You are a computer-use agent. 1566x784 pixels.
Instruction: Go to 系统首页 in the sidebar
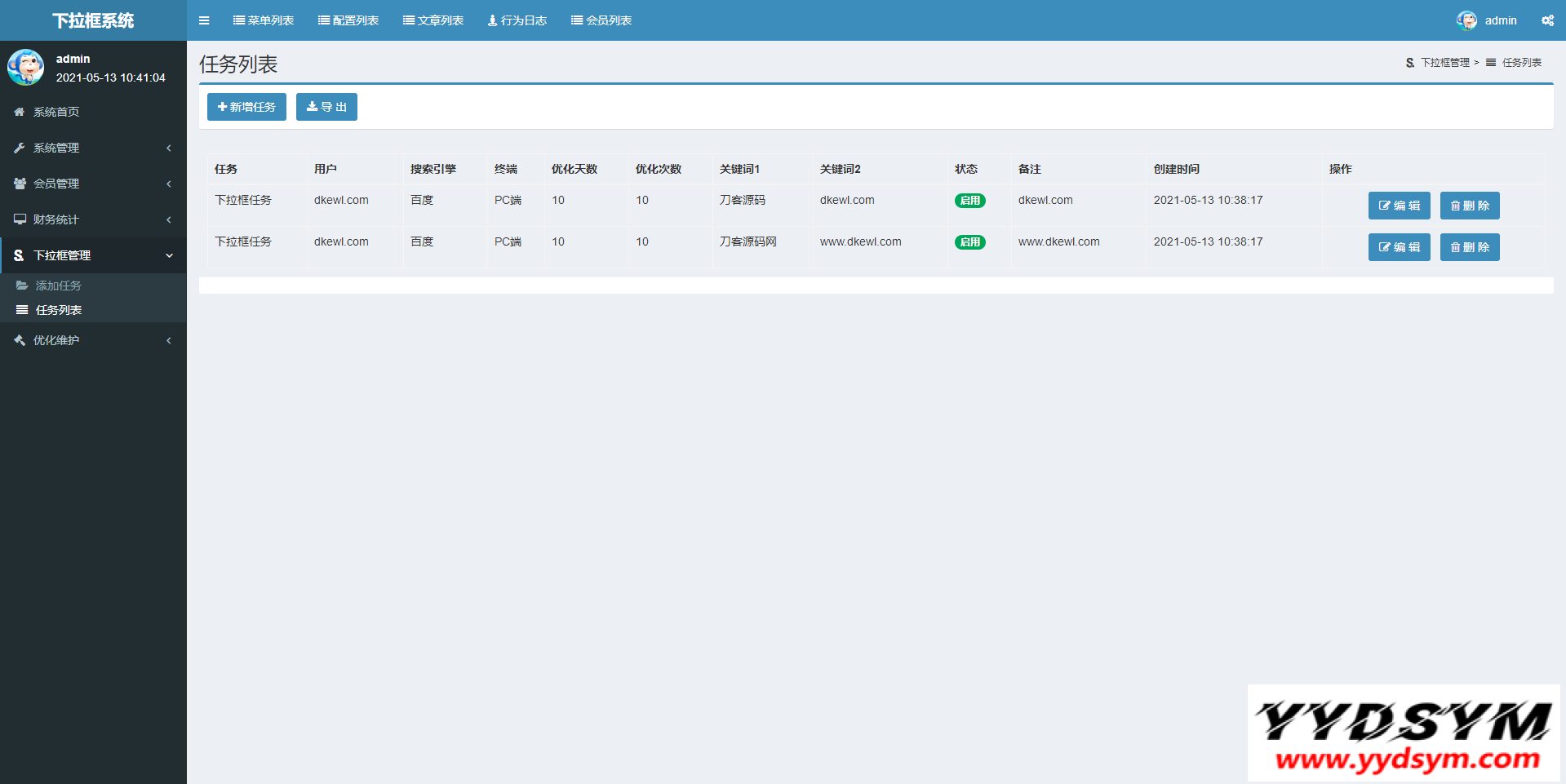[x=55, y=112]
